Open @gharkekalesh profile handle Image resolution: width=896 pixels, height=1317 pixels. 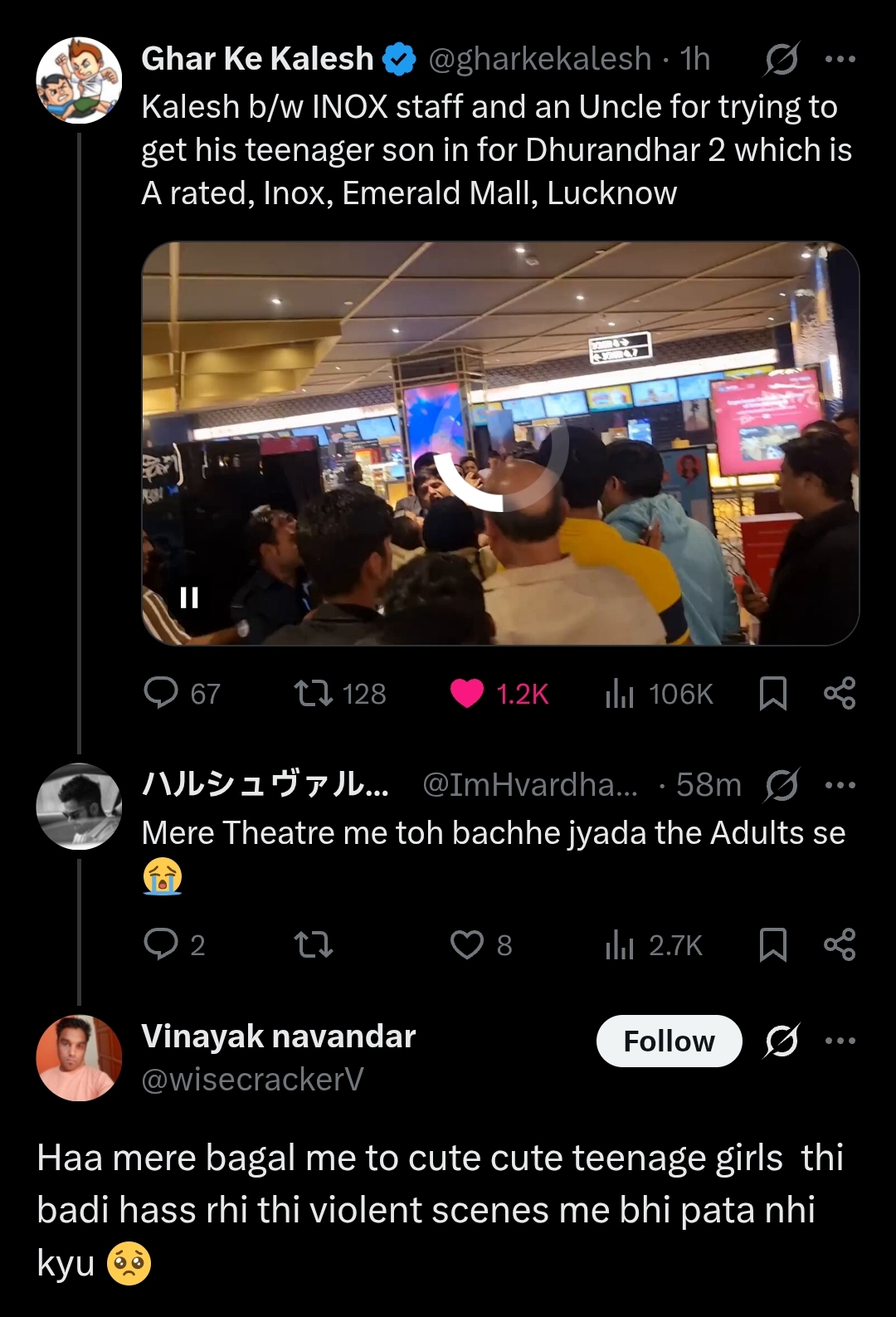[540, 59]
